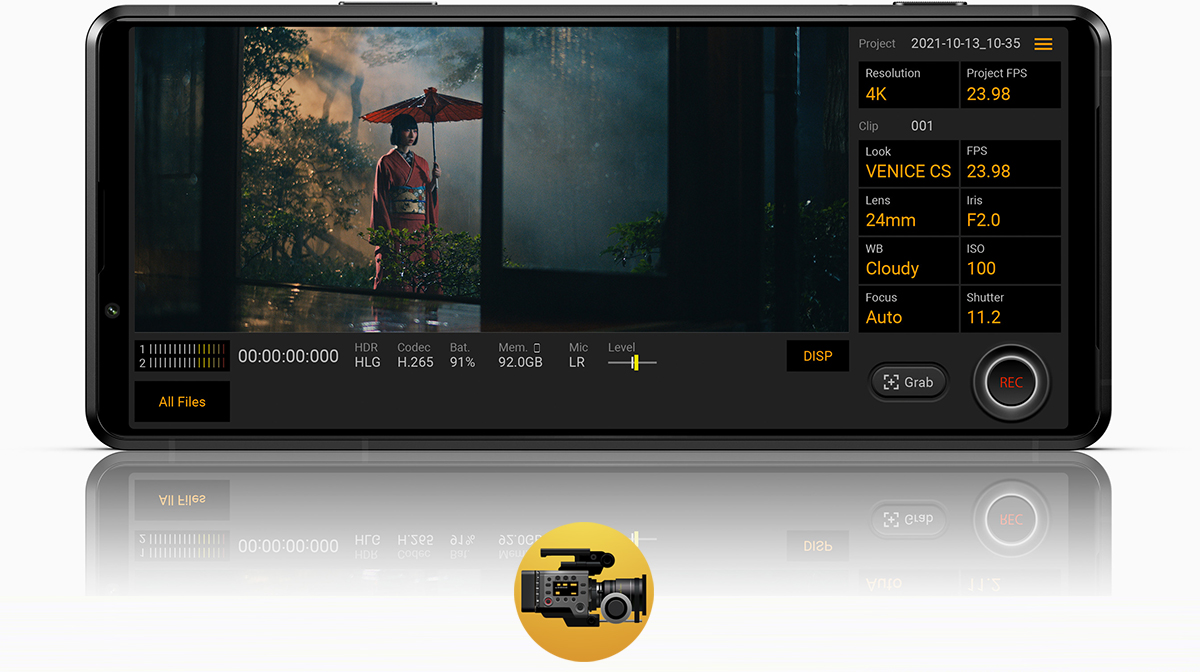The height and width of the screenshot is (672, 1200).
Task: Select the Look VENICE CS option
Action: click(x=908, y=163)
